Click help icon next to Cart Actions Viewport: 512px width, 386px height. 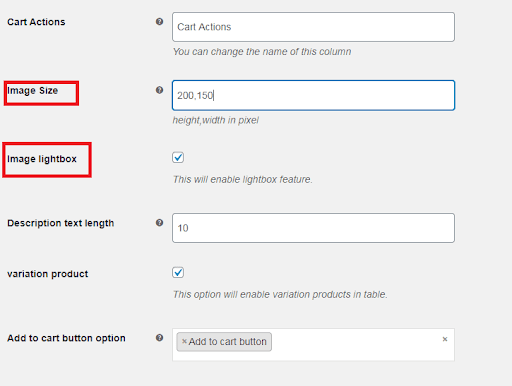pyautogui.click(x=159, y=22)
